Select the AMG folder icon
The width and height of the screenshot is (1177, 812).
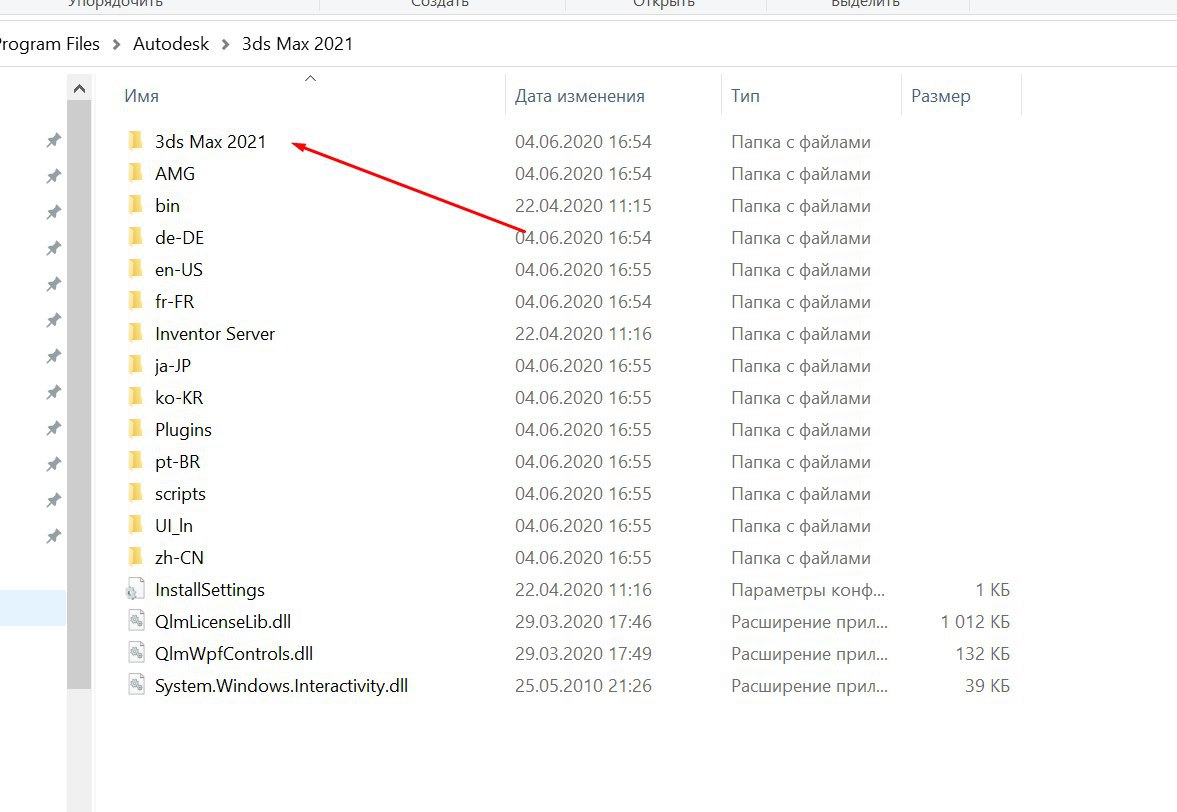tap(136, 173)
